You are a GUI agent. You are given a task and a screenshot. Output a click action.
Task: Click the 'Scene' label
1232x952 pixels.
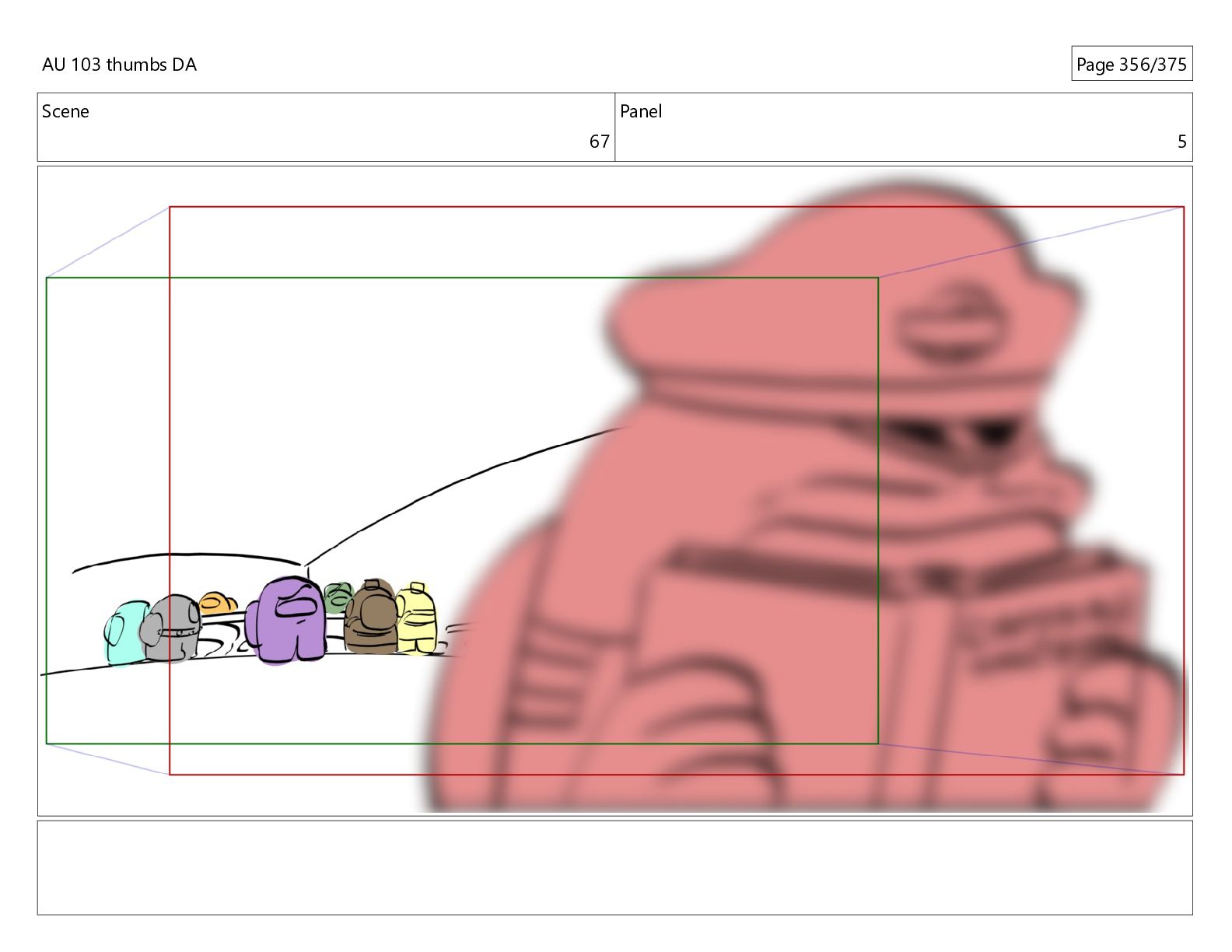(x=65, y=111)
